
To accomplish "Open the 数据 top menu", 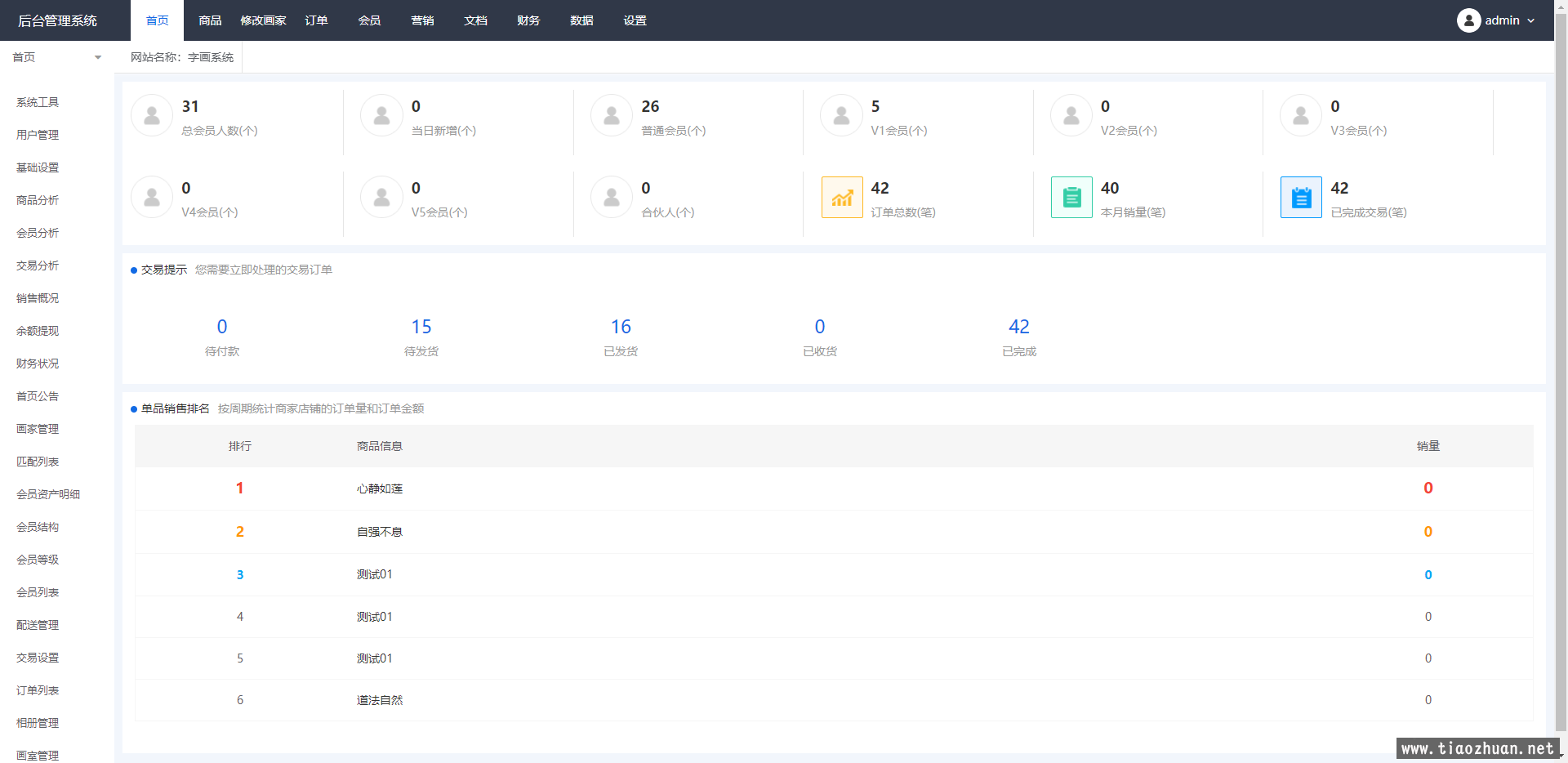I will [x=581, y=20].
